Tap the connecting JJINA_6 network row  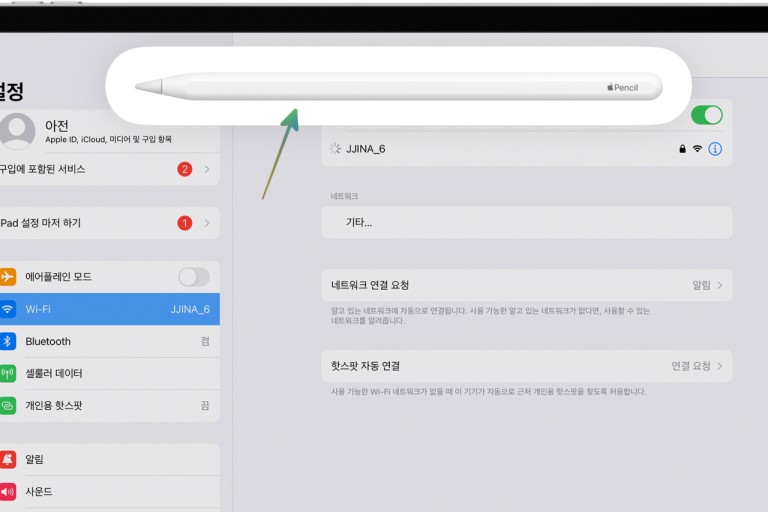[x=527, y=149]
